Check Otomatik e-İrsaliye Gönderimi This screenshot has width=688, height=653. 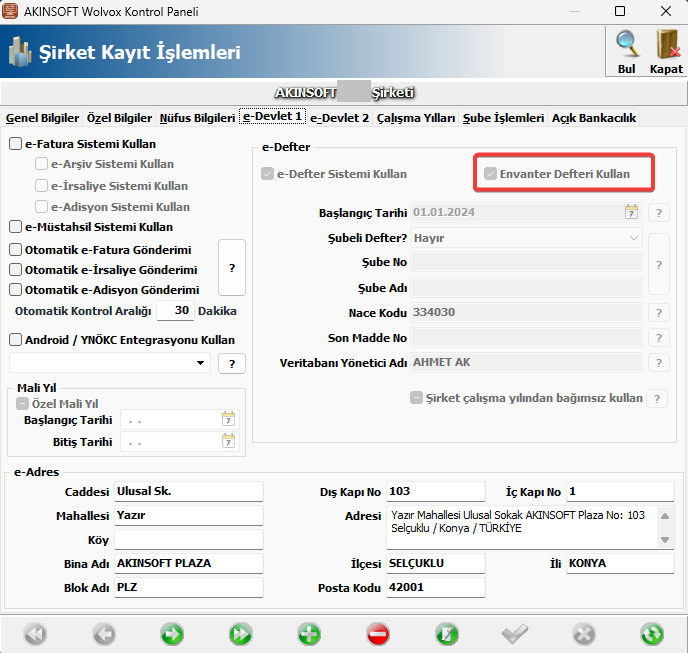[x=15, y=269]
